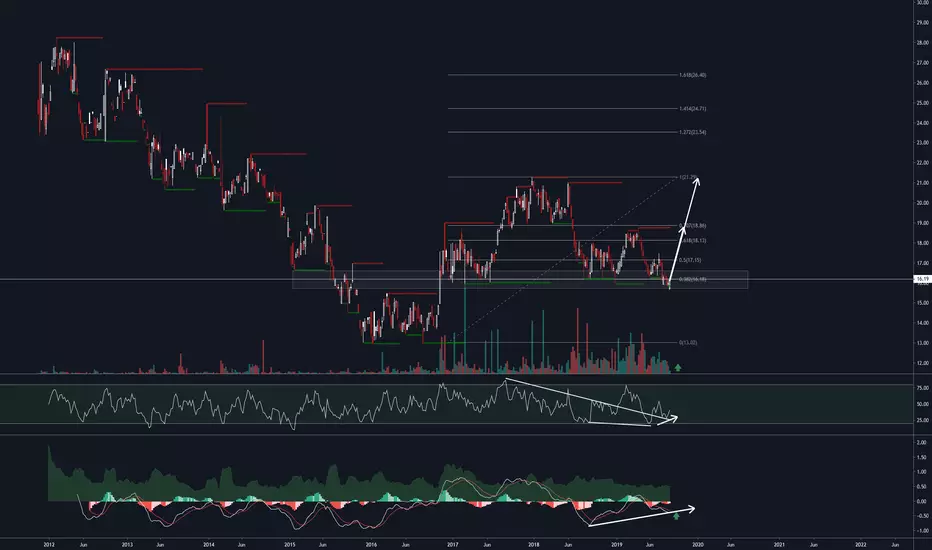Screen dimensions: 932x550
Task: Click 24.00 on the price axis
Action: click(922, 123)
